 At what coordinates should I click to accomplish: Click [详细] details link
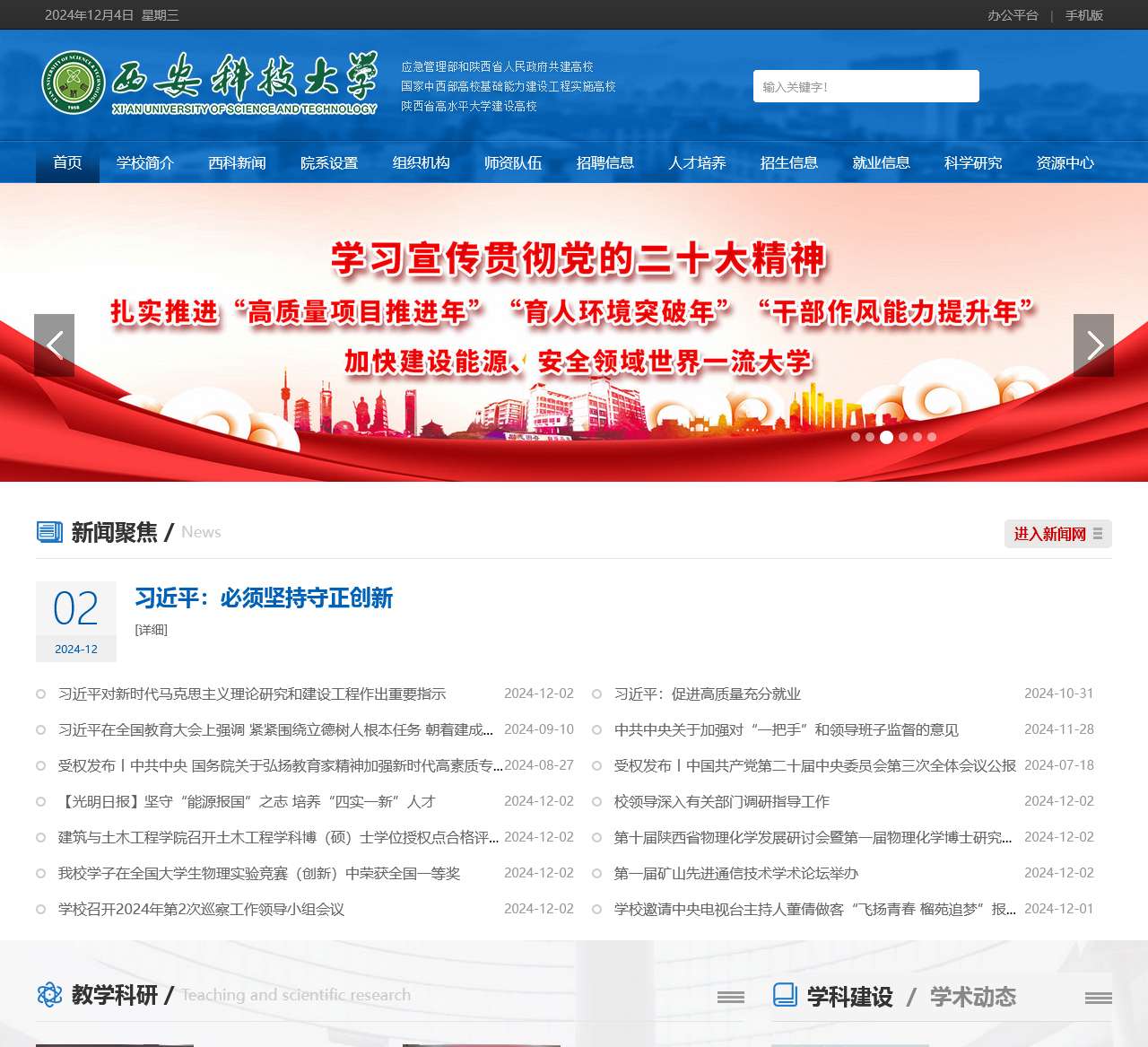[x=152, y=630]
